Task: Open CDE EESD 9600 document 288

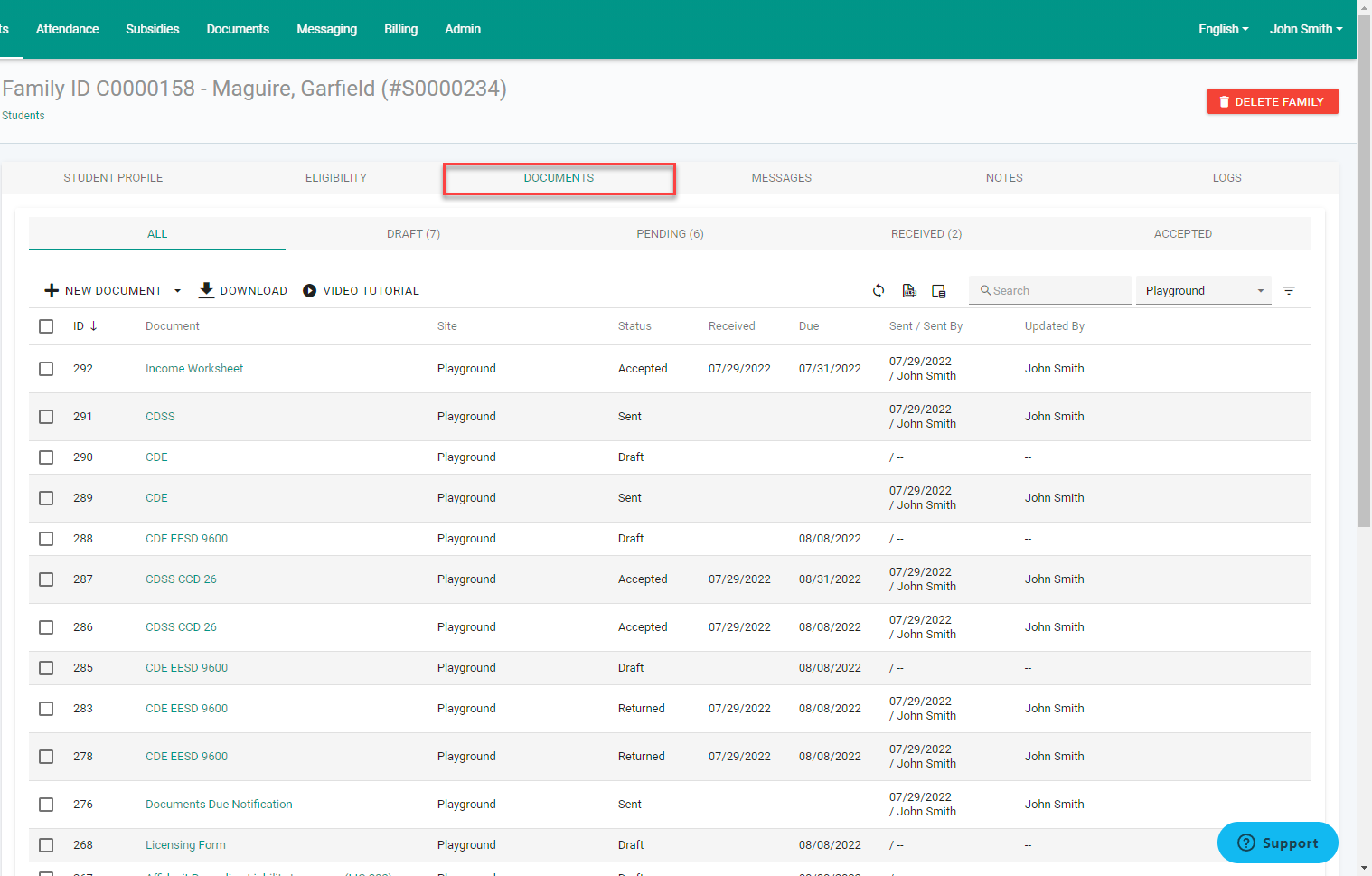Action: pos(186,539)
